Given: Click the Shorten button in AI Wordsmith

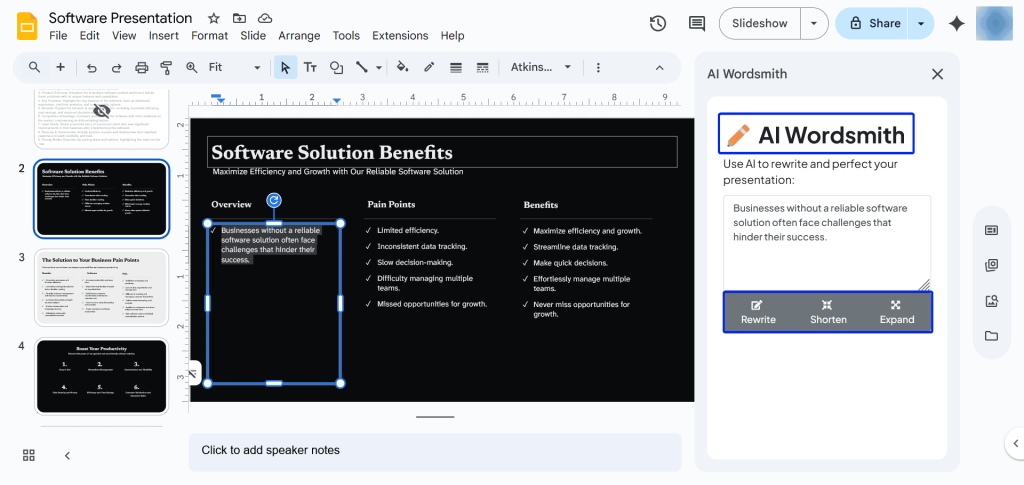Looking at the screenshot, I should (x=828, y=312).
